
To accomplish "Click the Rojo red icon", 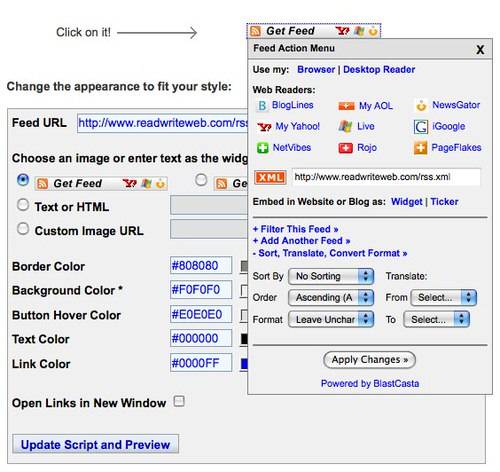I will [x=346, y=148].
